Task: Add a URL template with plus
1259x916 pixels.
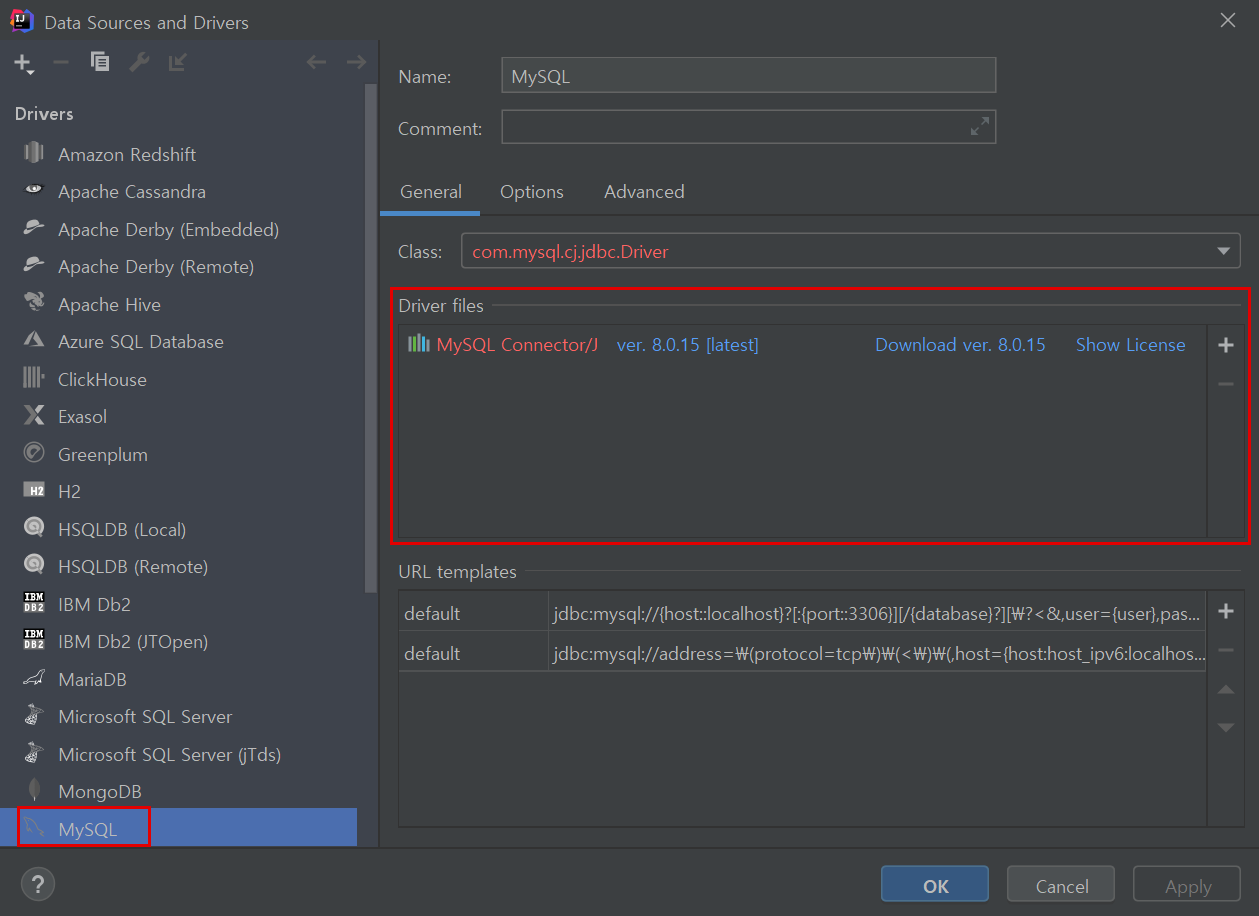Action: point(1226,611)
